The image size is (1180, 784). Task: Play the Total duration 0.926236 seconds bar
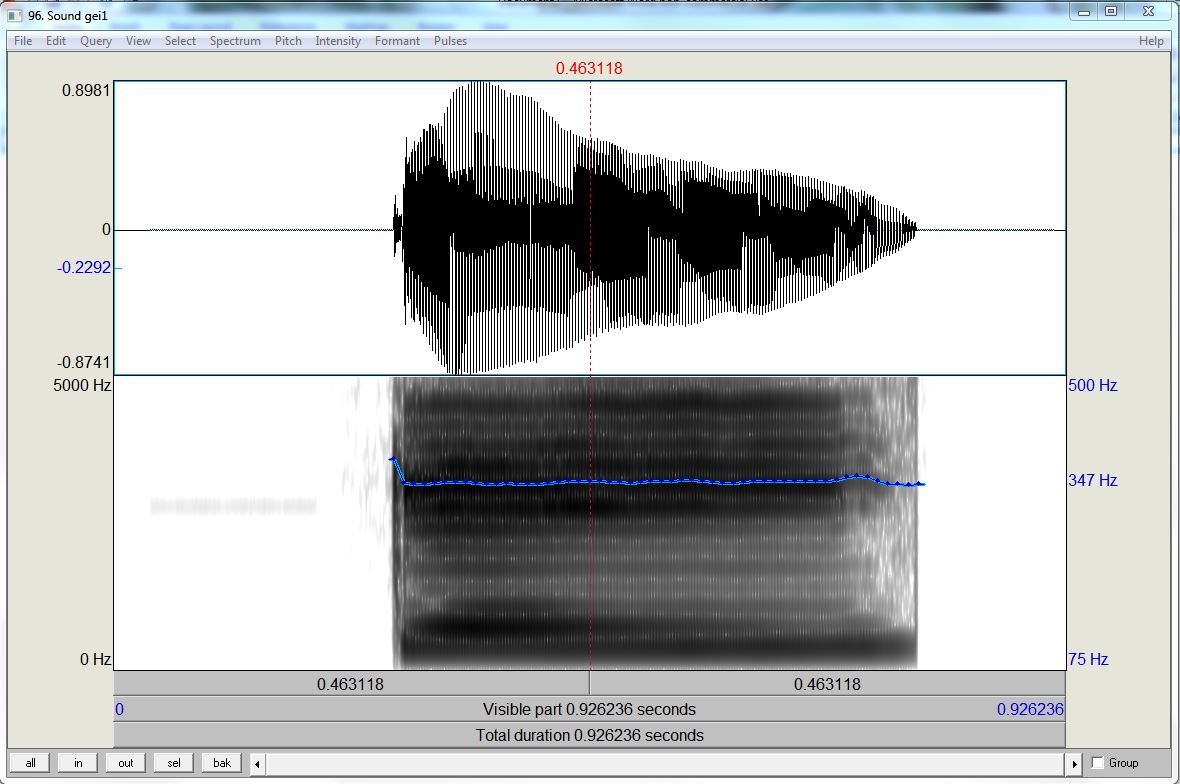589,735
